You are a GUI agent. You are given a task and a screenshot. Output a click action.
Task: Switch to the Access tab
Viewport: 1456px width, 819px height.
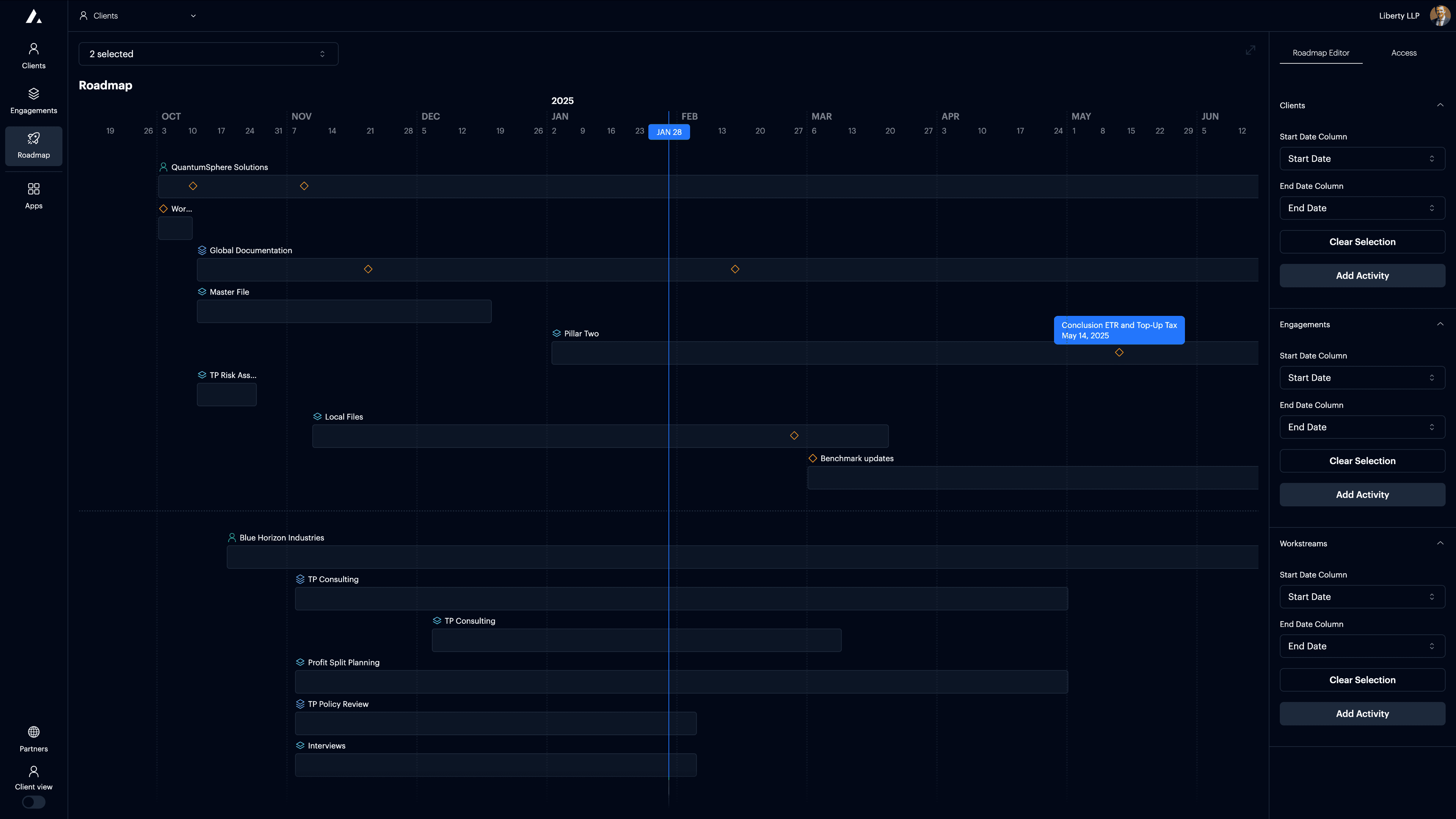1404,53
